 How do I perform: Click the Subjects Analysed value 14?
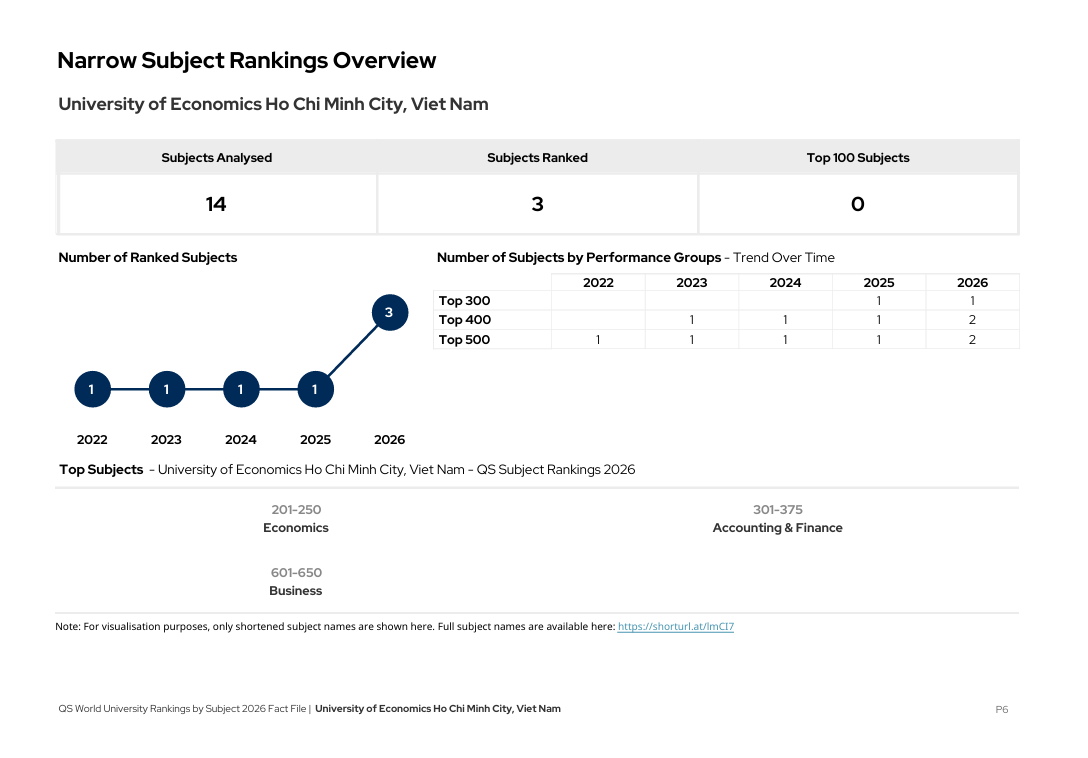pyautogui.click(x=216, y=204)
